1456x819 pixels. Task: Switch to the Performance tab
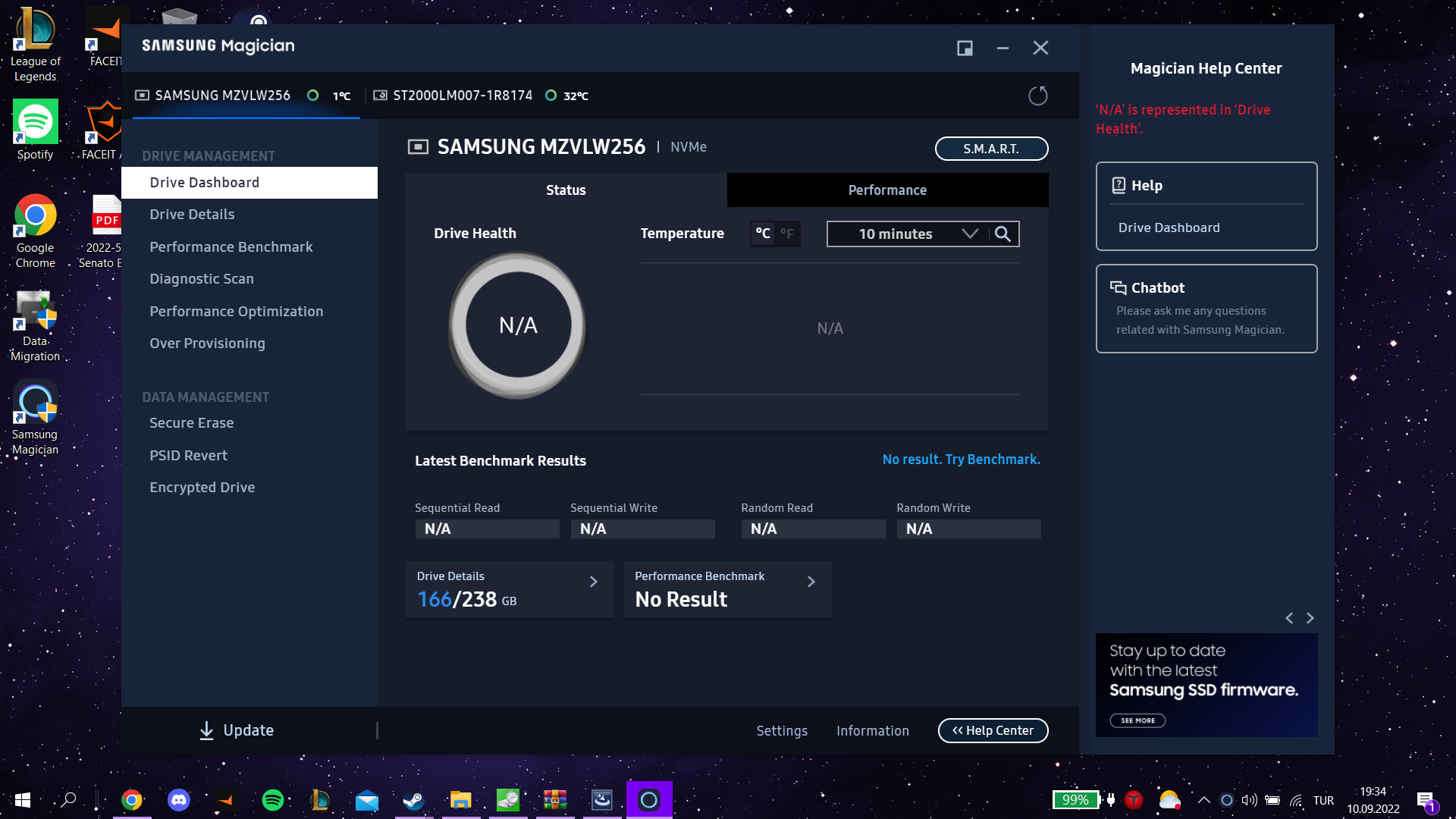[887, 190]
